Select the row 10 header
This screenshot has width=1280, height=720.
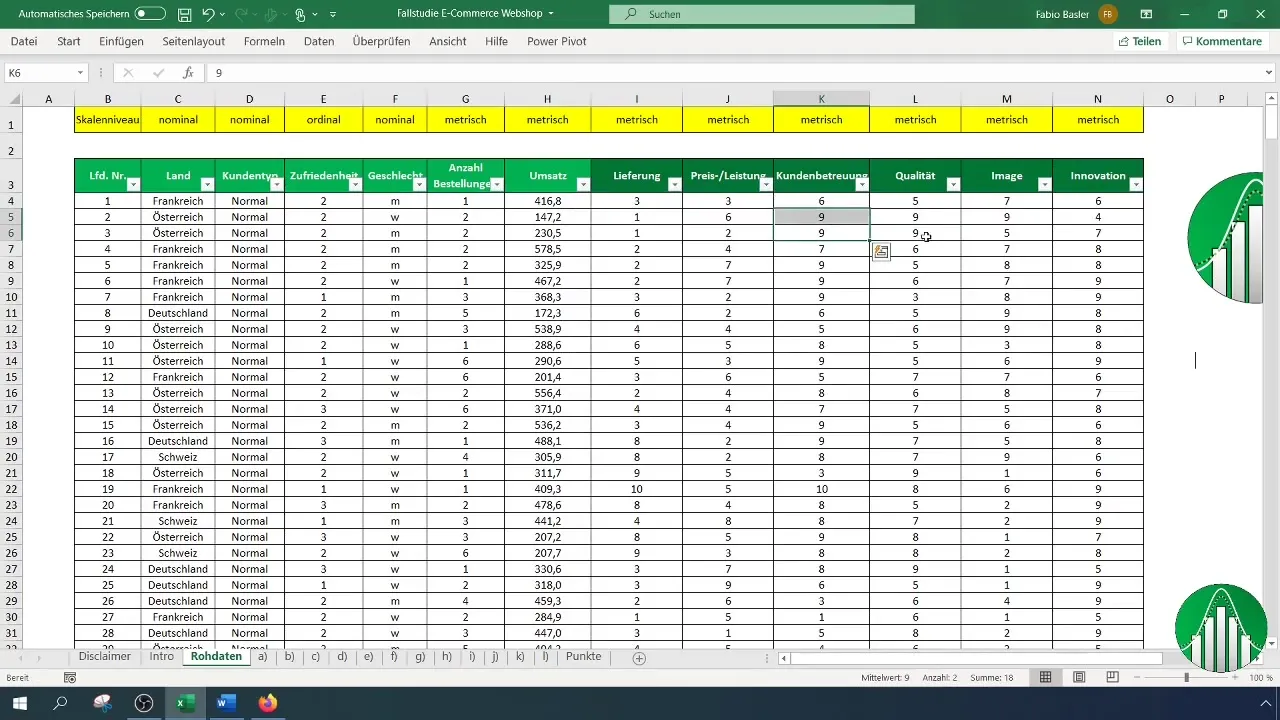tap(11, 297)
